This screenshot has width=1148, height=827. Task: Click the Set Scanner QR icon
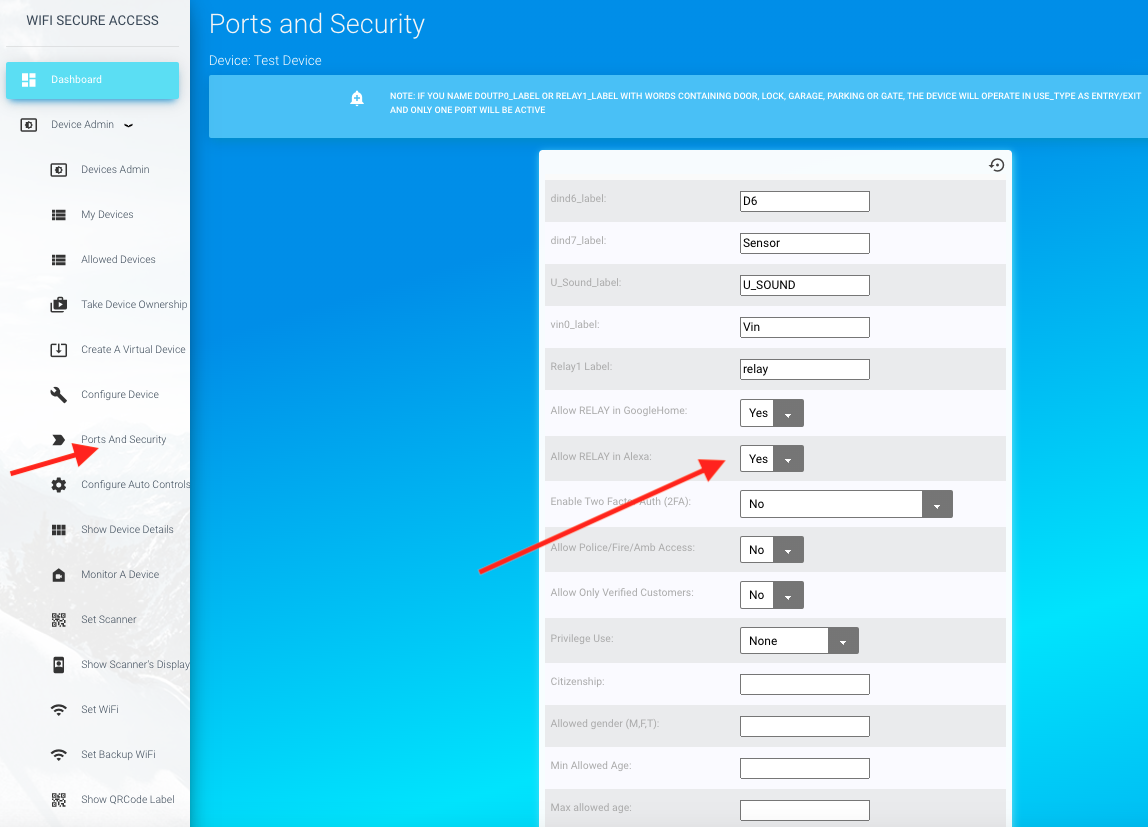point(59,620)
